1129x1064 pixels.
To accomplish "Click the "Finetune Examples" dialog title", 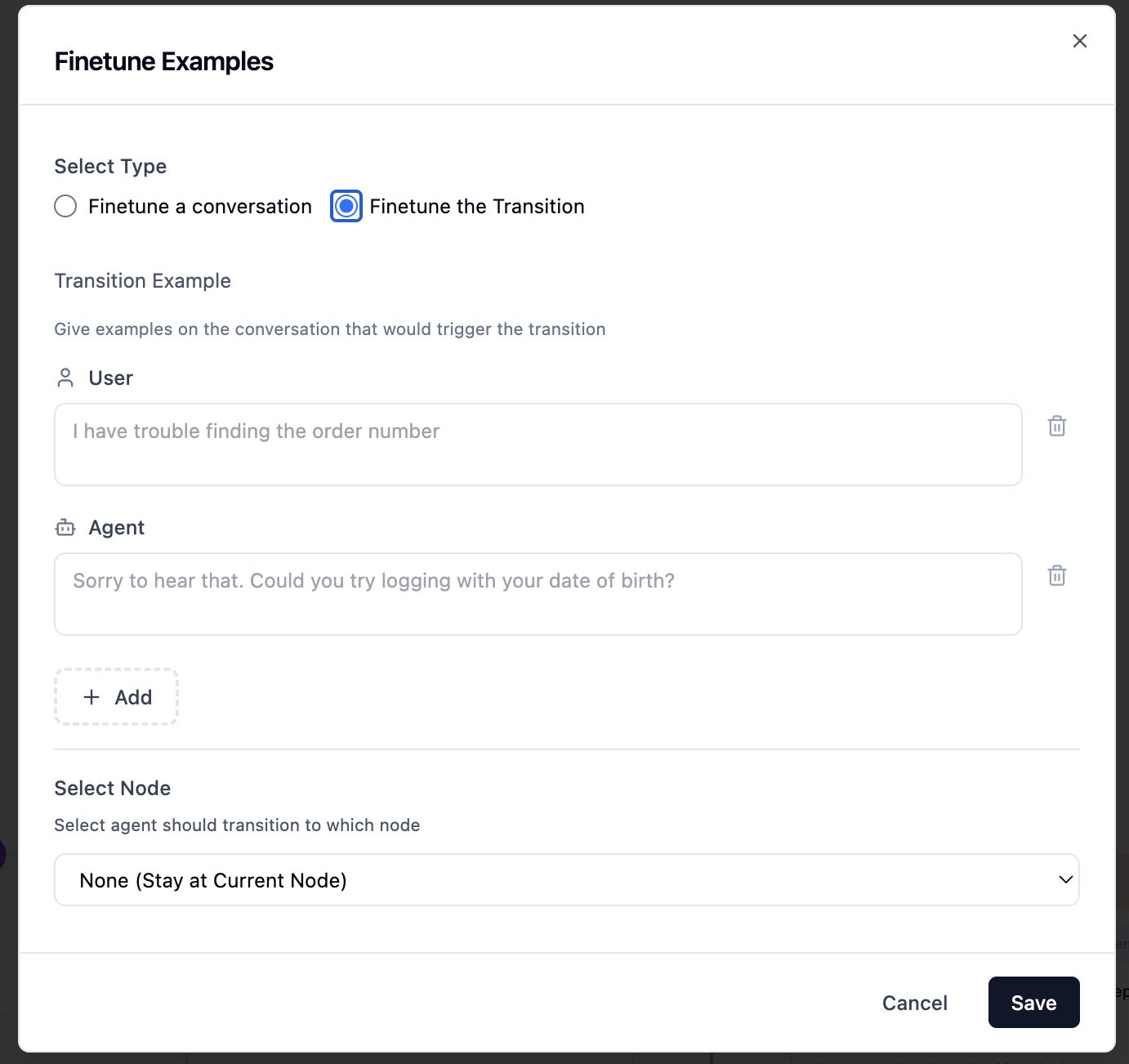I will (164, 61).
